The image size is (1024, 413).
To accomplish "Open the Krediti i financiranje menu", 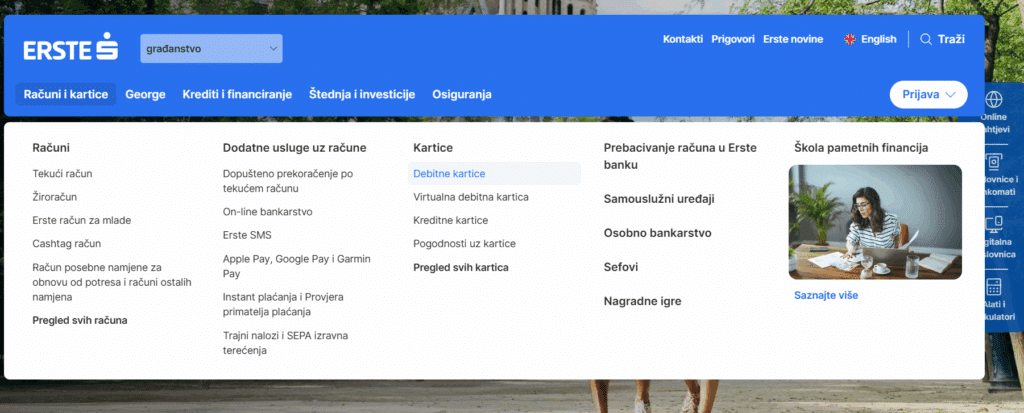I will pos(237,94).
